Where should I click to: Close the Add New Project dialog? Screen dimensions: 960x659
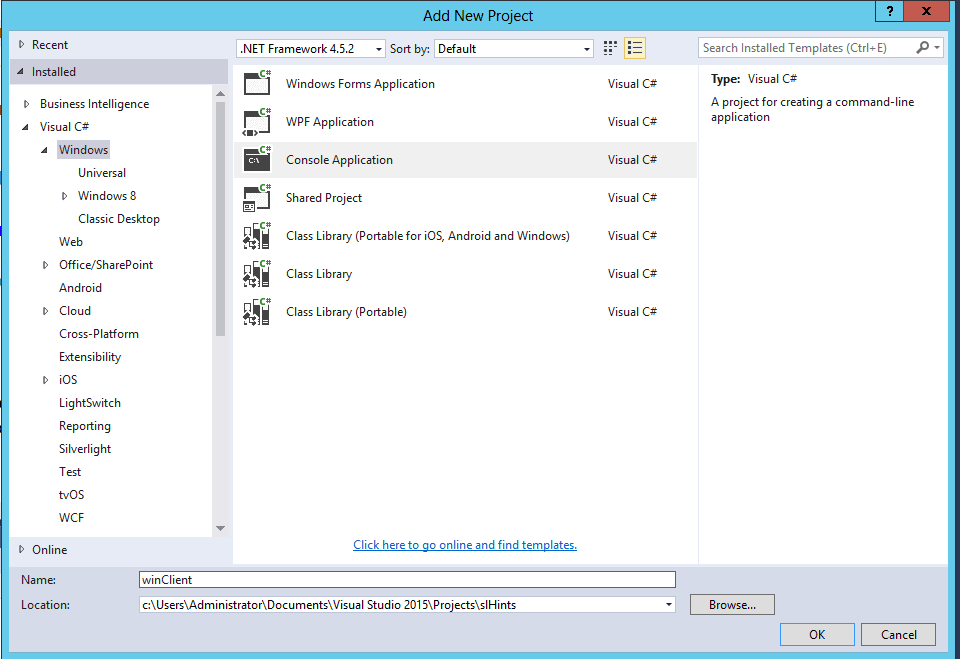click(x=926, y=11)
